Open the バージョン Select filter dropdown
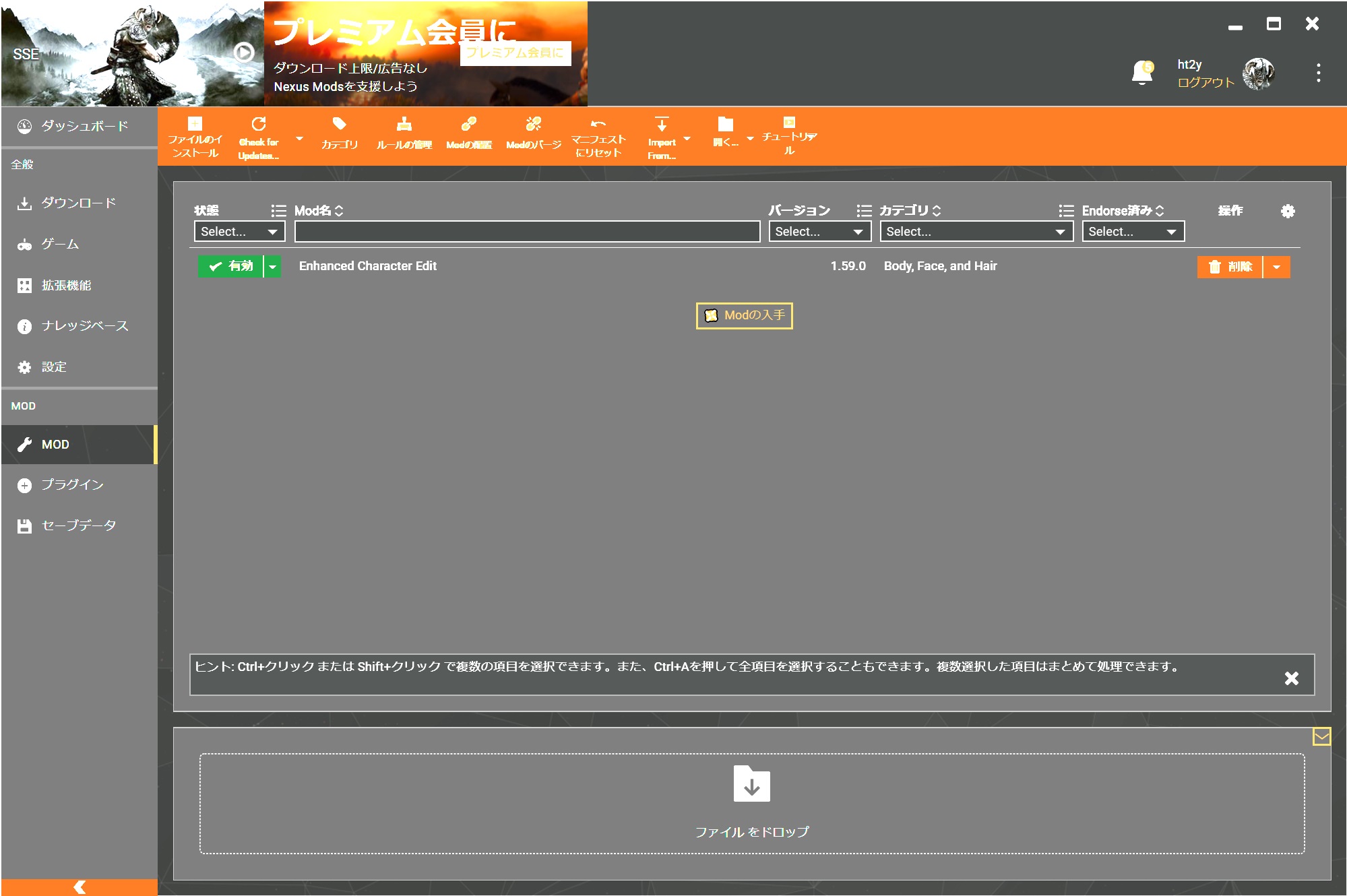The image size is (1347, 896). [x=819, y=231]
